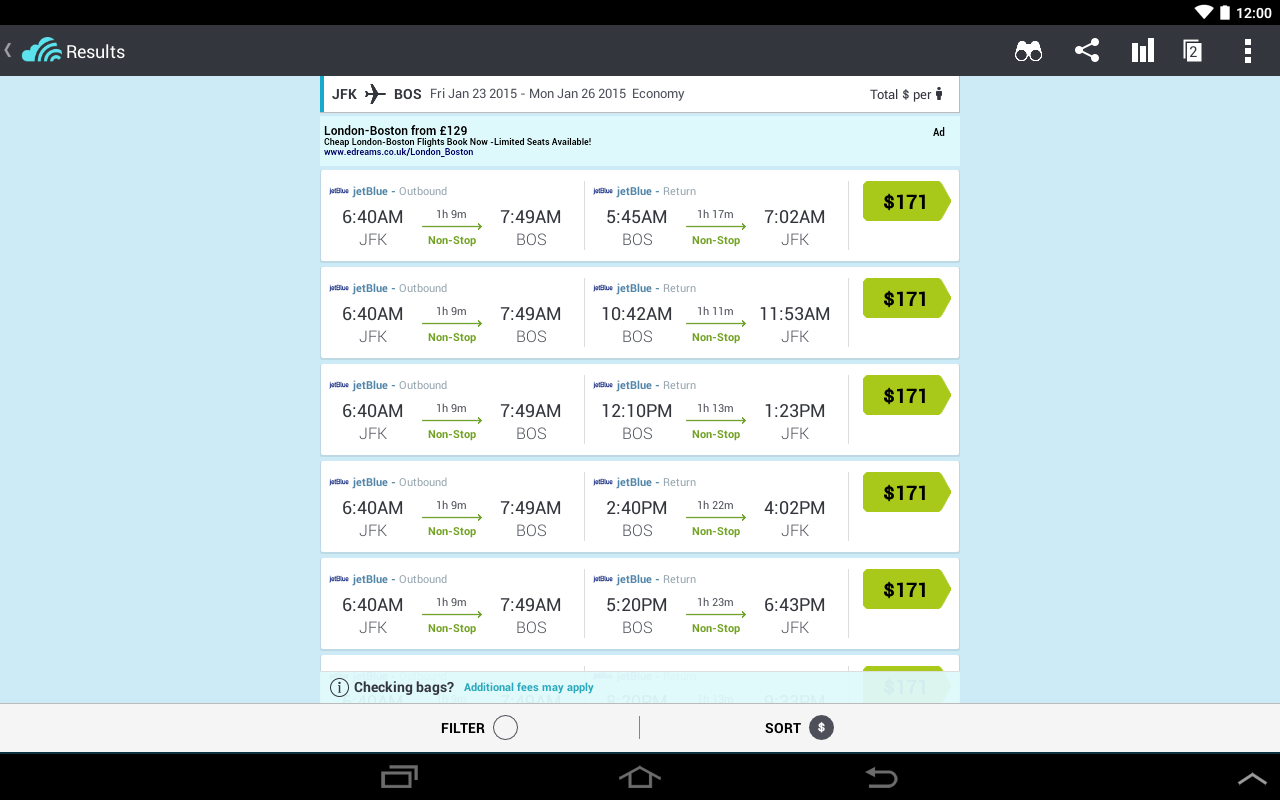Screen dimensions: 1280x800
Task: Tap the 6:43PM JFK arrival time
Action: pyautogui.click(x=795, y=605)
